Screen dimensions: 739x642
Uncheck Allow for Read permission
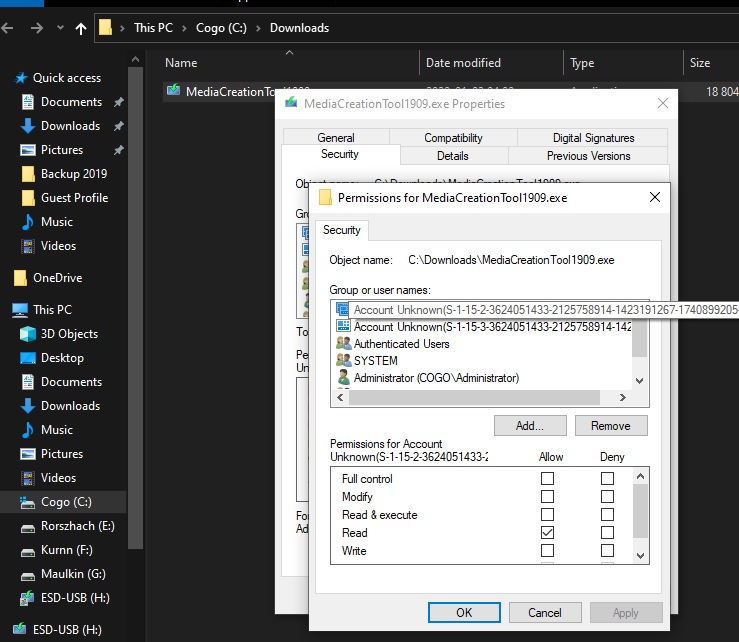[x=547, y=533]
